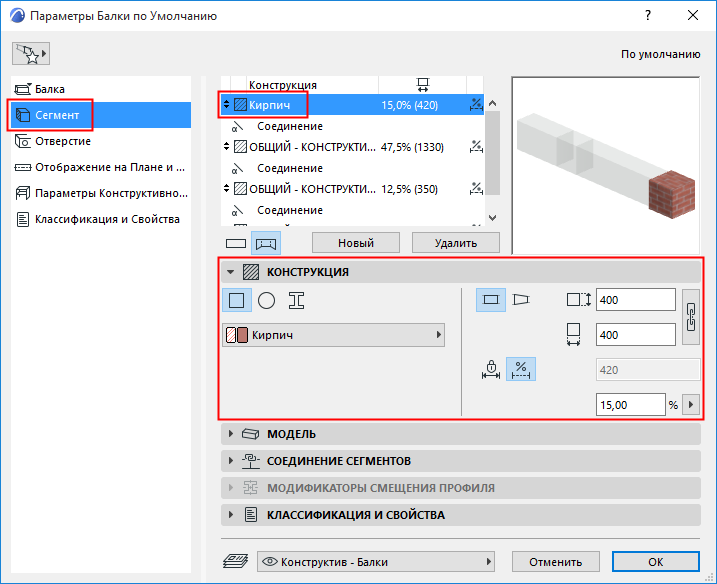Click the length column header icon
This screenshot has width=717, height=584.
point(423,85)
